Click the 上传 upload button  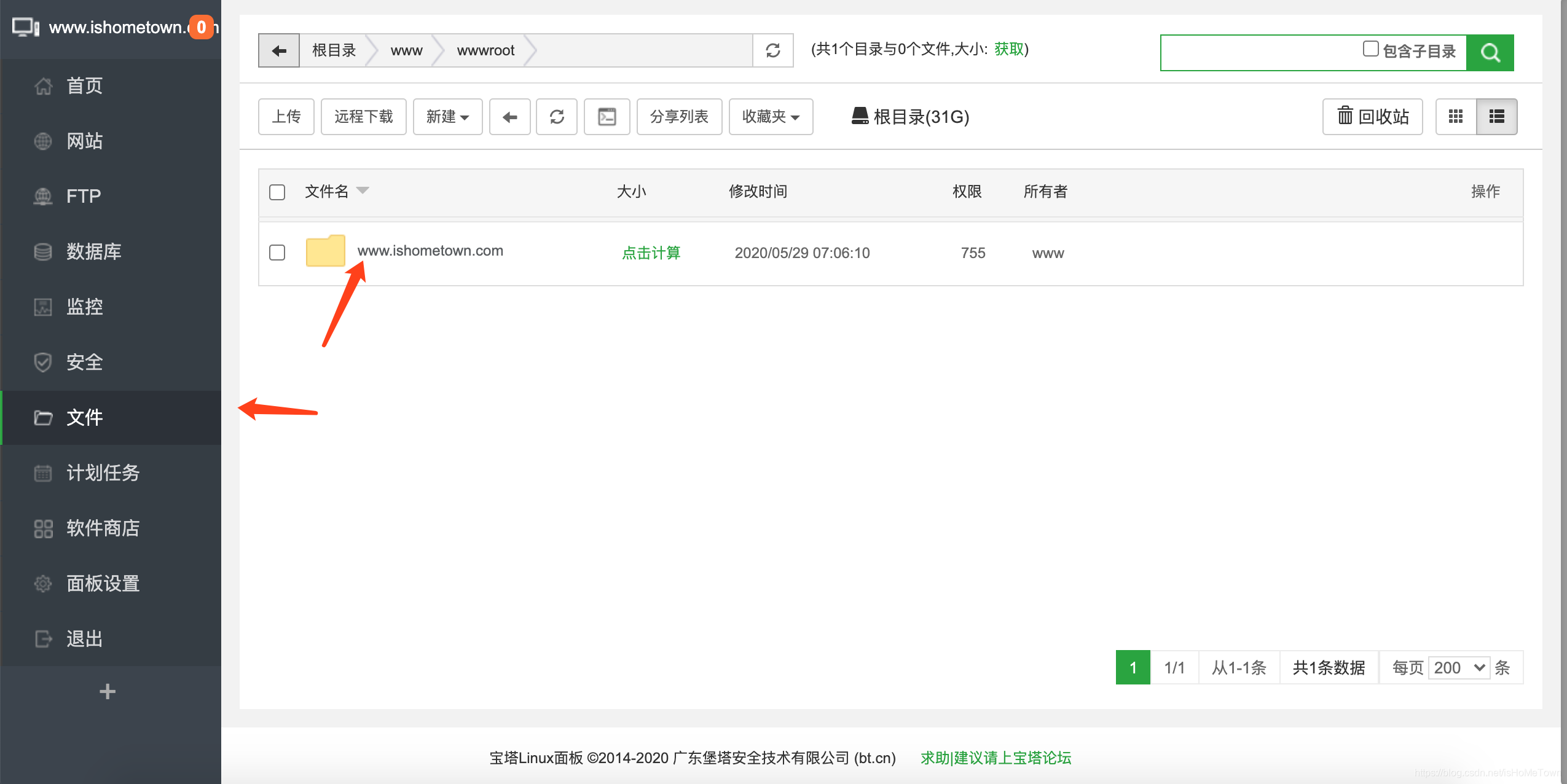pyautogui.click(x=286, y=117)
